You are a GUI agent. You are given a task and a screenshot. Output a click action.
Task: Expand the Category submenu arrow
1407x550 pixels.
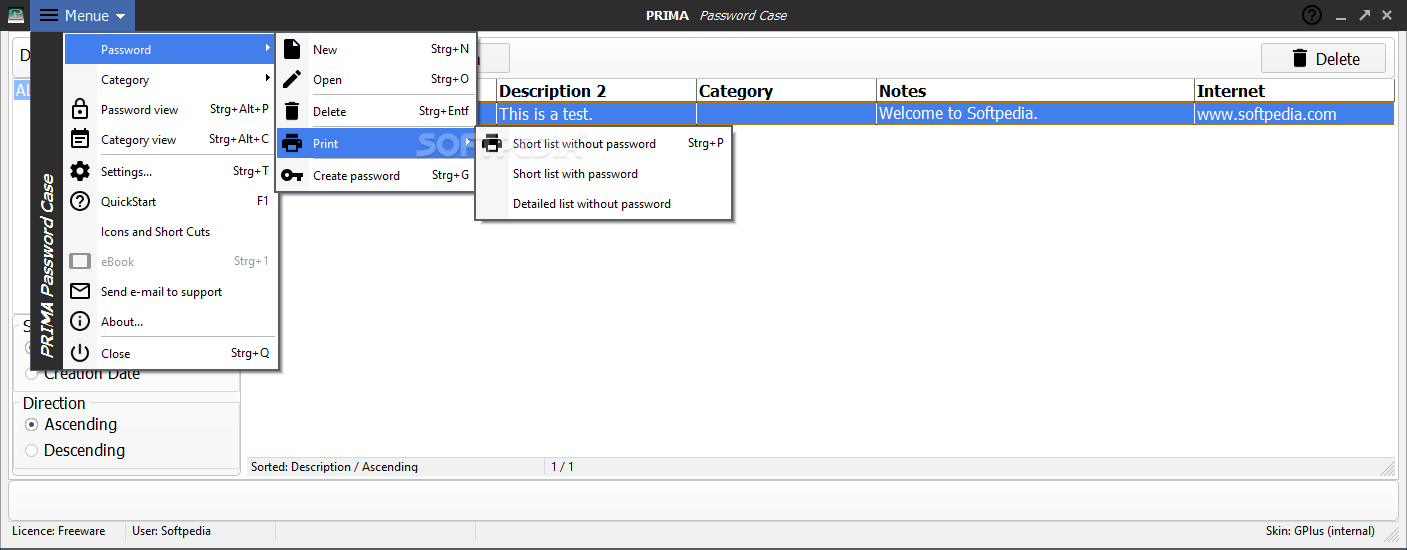tap(268, 78)
